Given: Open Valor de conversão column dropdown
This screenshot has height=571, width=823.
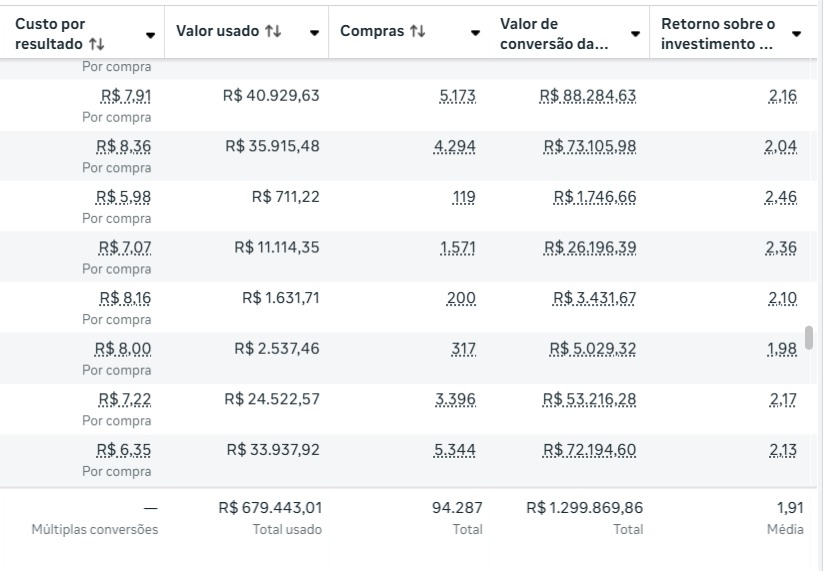Looking at the screenshot, I should coord(635,34).
